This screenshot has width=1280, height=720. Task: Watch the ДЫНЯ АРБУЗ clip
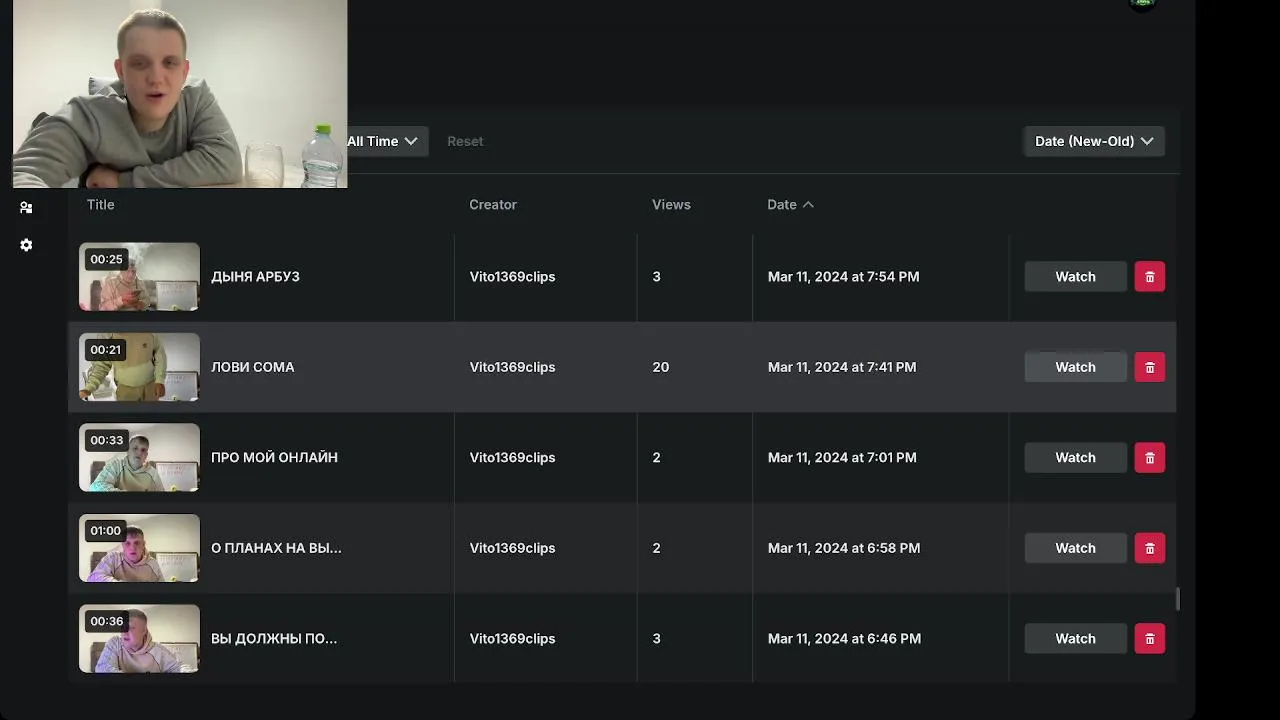[x=1075, y=277]
